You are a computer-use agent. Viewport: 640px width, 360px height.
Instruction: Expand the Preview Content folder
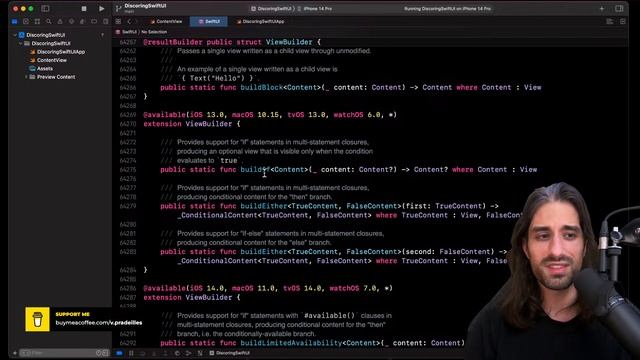click(26, 77)
